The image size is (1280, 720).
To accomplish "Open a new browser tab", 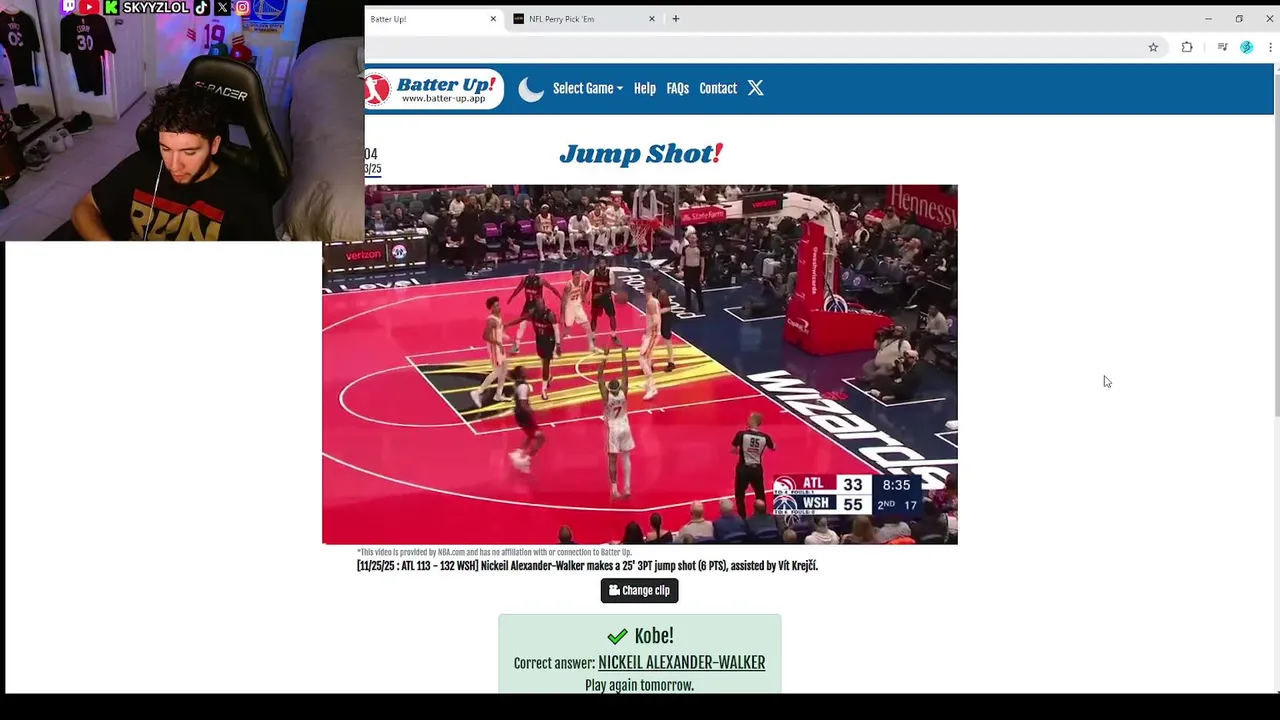I will [x=676, y=19].
